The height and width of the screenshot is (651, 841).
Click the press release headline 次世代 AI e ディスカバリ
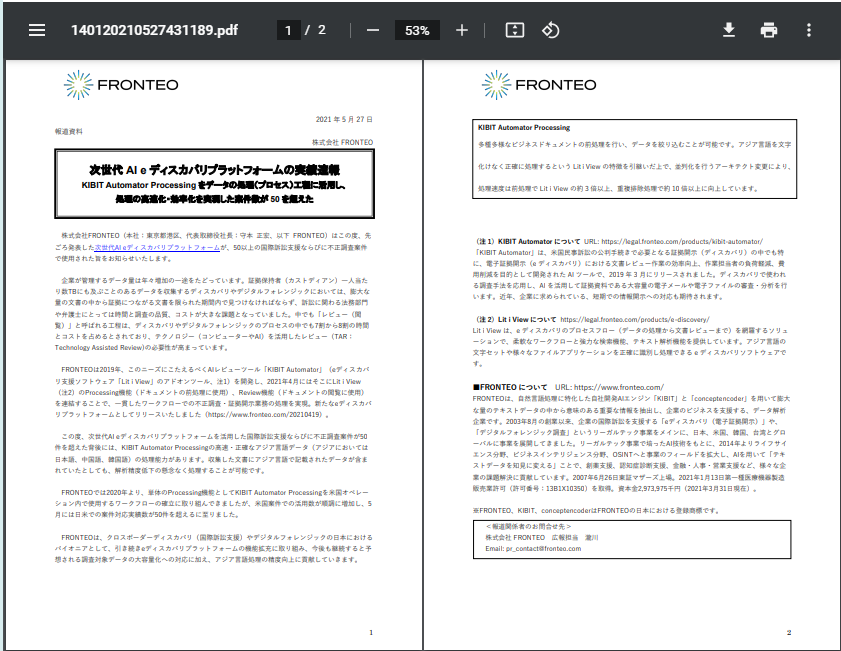click(x=214, y=170)
